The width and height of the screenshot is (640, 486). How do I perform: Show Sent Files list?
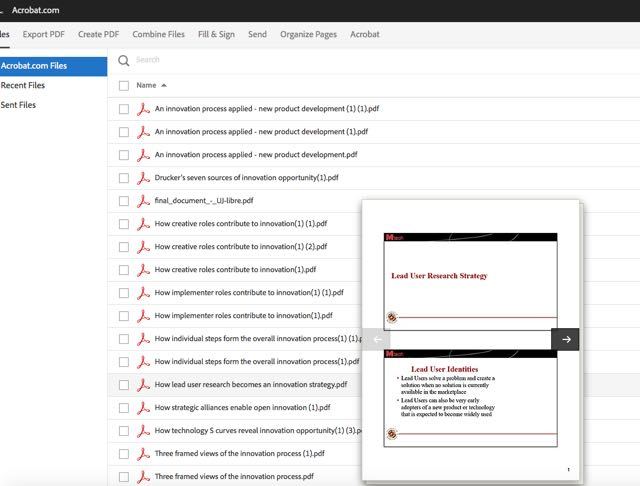click(x=18, y=105)
